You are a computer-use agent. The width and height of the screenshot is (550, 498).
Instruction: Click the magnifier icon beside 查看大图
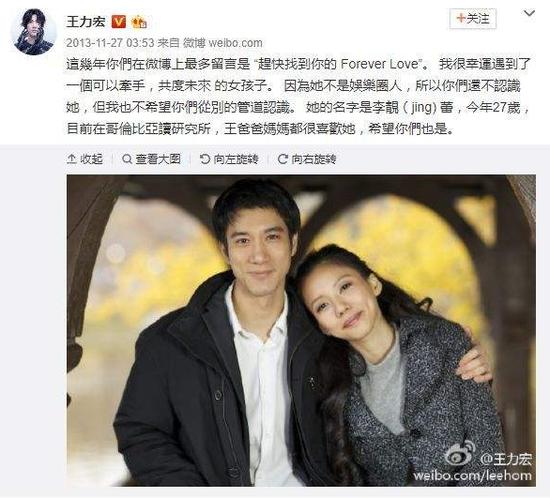[x=127, y=159]
